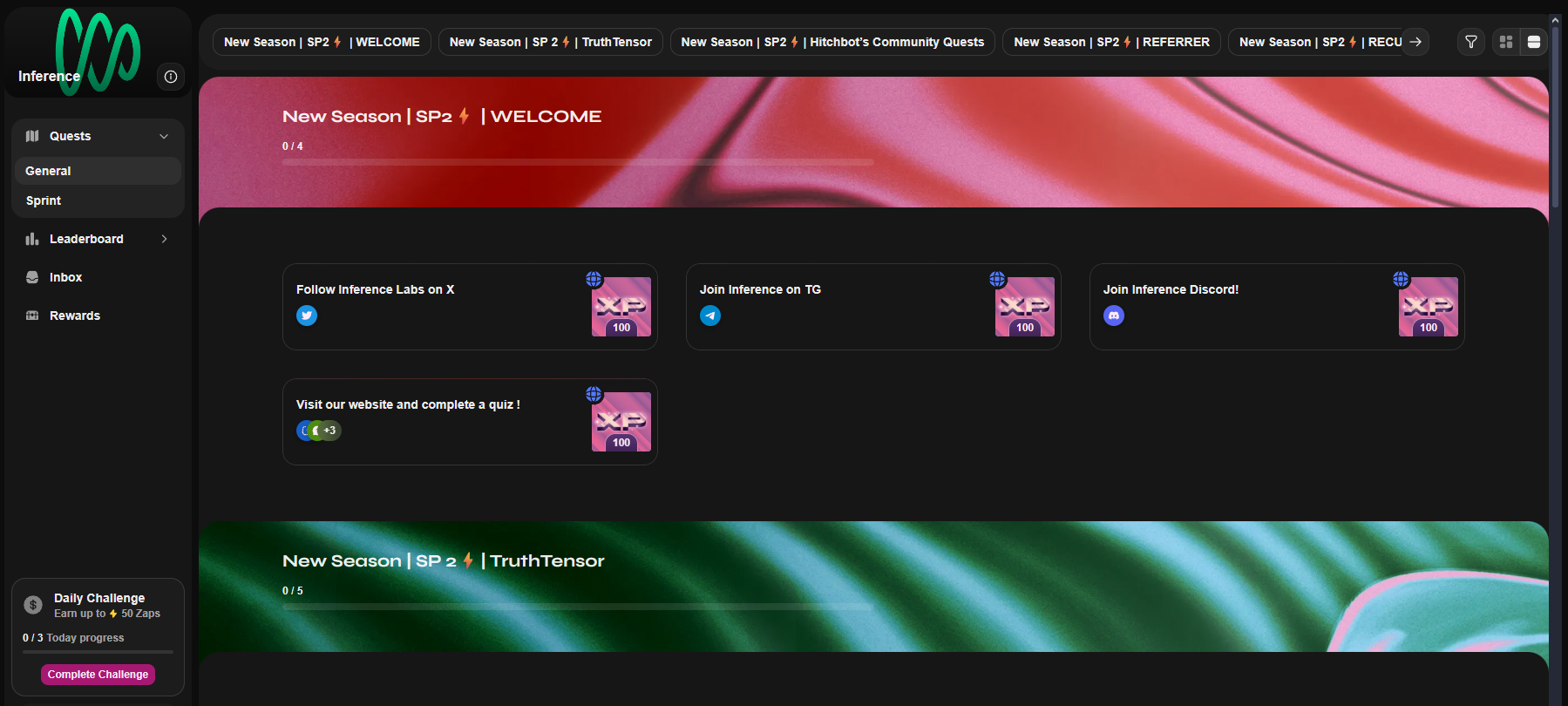Expand the Leaderboard submenu arrow

point(164,239)
